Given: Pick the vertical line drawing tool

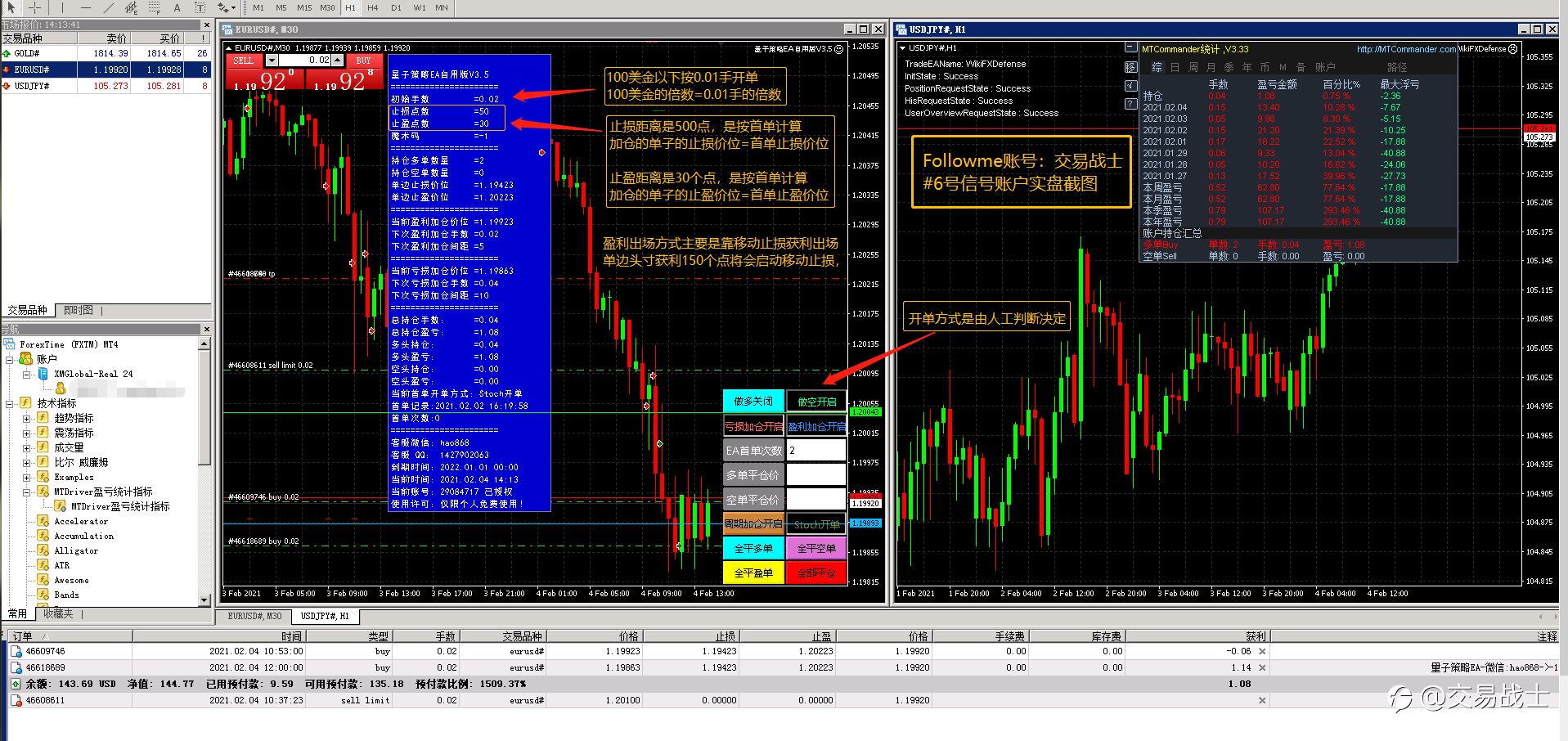Looking at the screenshot, I should click(x=62, y=7).
